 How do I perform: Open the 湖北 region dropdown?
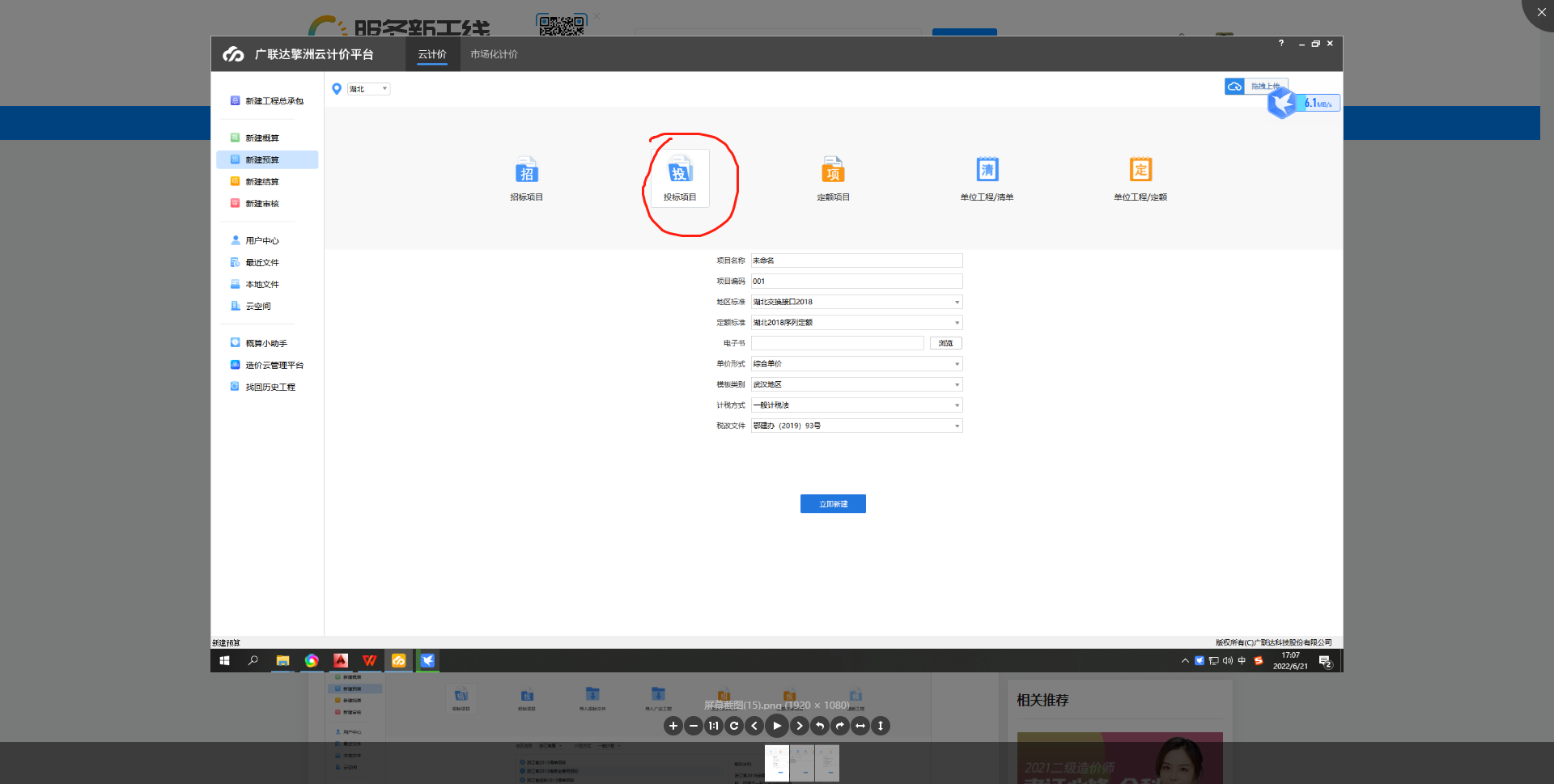point(368,89)
